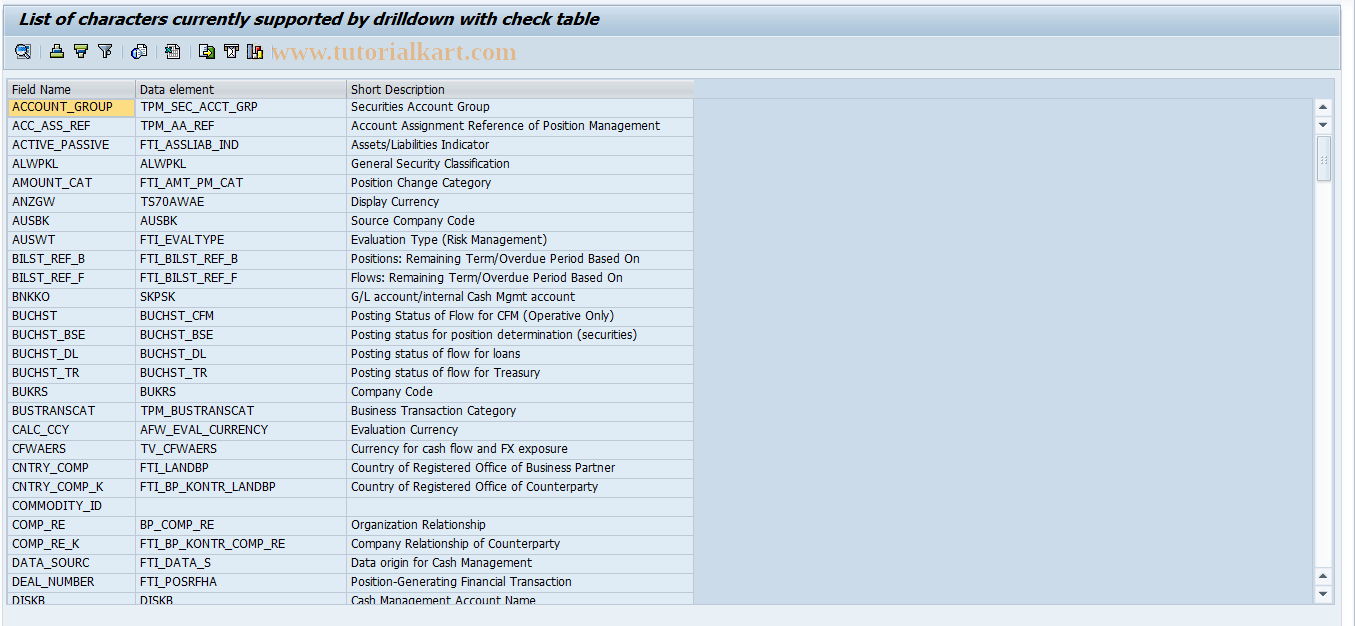Select the CALC_CCY field cell
Screen dimensions: 1355x626
coord(71,430)
